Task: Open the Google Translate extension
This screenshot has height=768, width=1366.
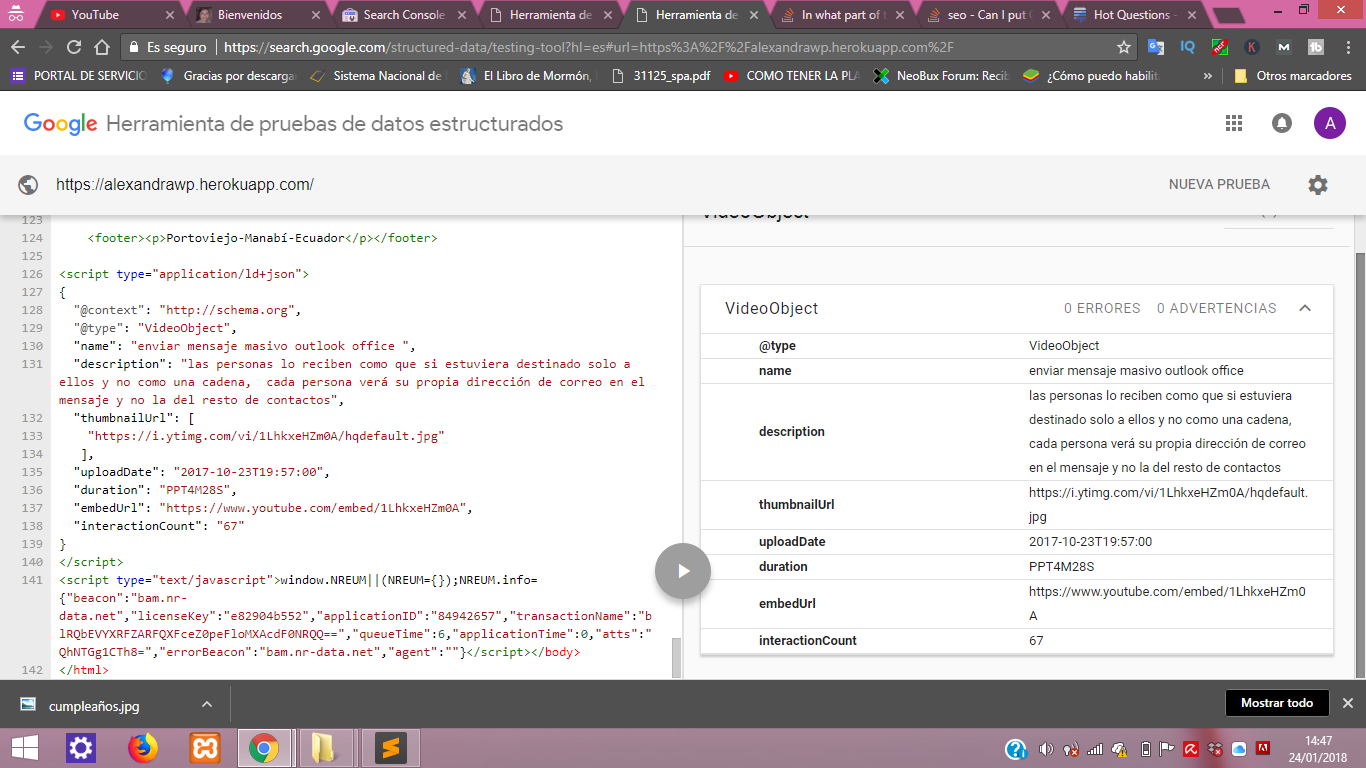Action: [1156, 47]
